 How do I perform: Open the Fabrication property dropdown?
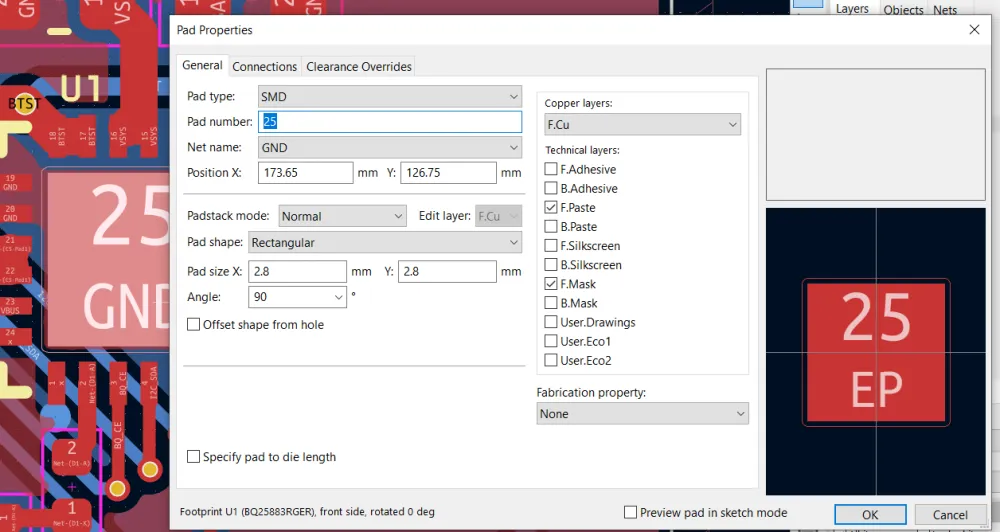(642, 414)
